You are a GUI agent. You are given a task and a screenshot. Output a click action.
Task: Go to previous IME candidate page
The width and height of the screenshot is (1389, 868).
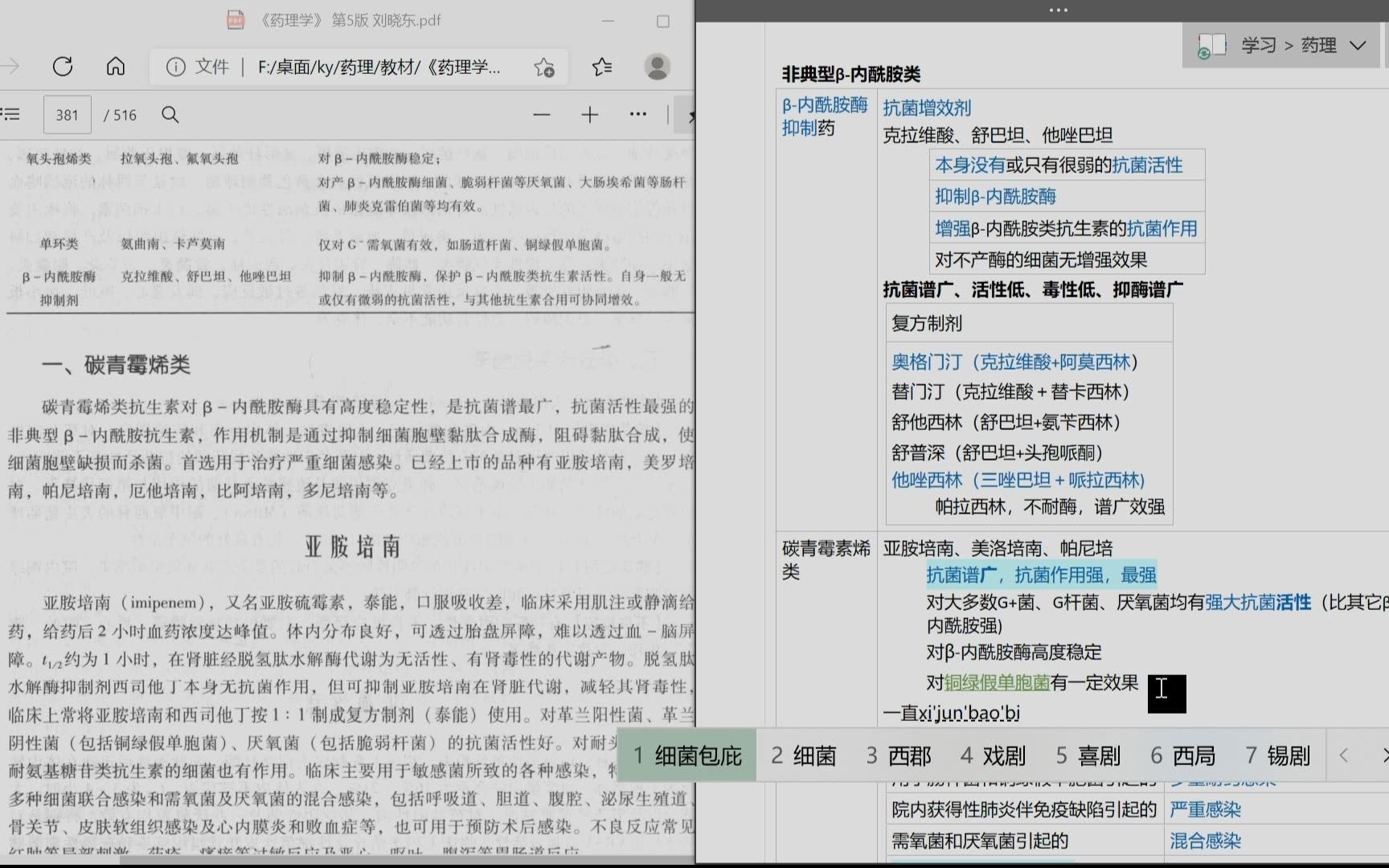[1344, 755]
